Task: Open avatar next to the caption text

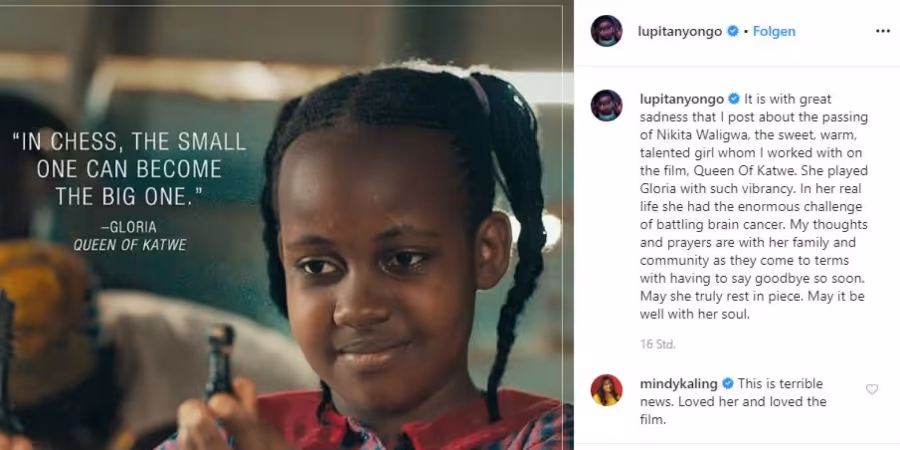Action: tap(606, 106)
